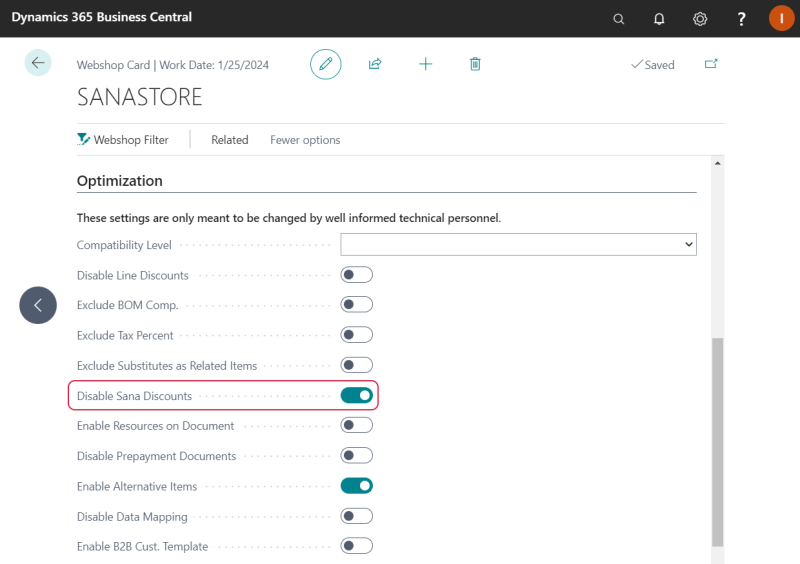Open the Related menu
The image size is (800, 564).
tap(230, 140)
